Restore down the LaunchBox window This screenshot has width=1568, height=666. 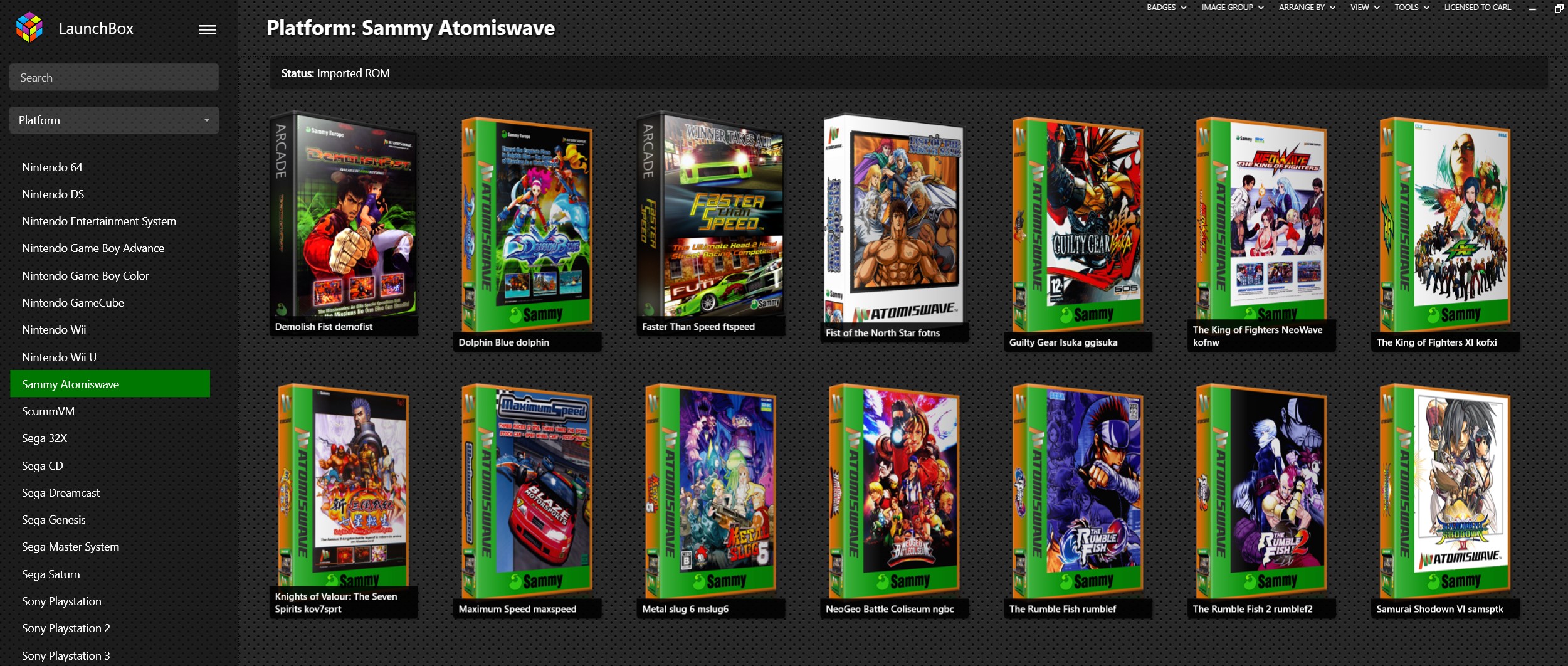(1559, 8)
